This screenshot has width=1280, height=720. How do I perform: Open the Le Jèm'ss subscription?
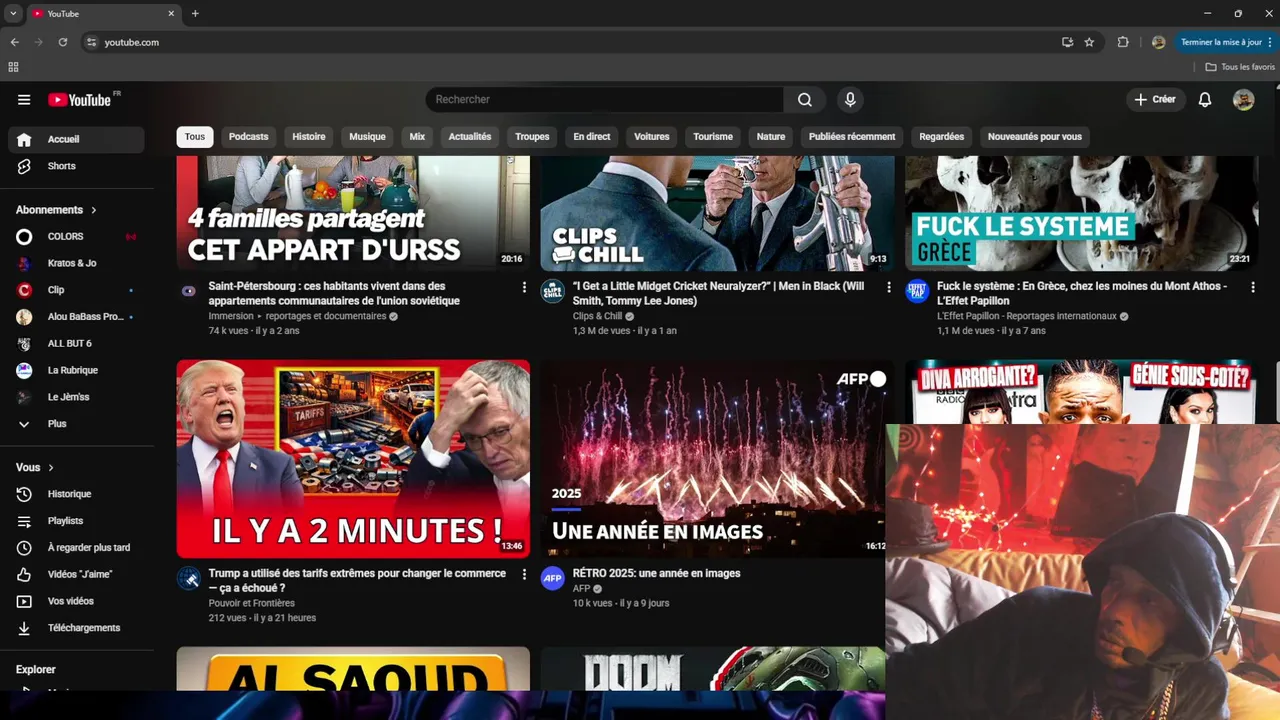[x=76, y=397]
